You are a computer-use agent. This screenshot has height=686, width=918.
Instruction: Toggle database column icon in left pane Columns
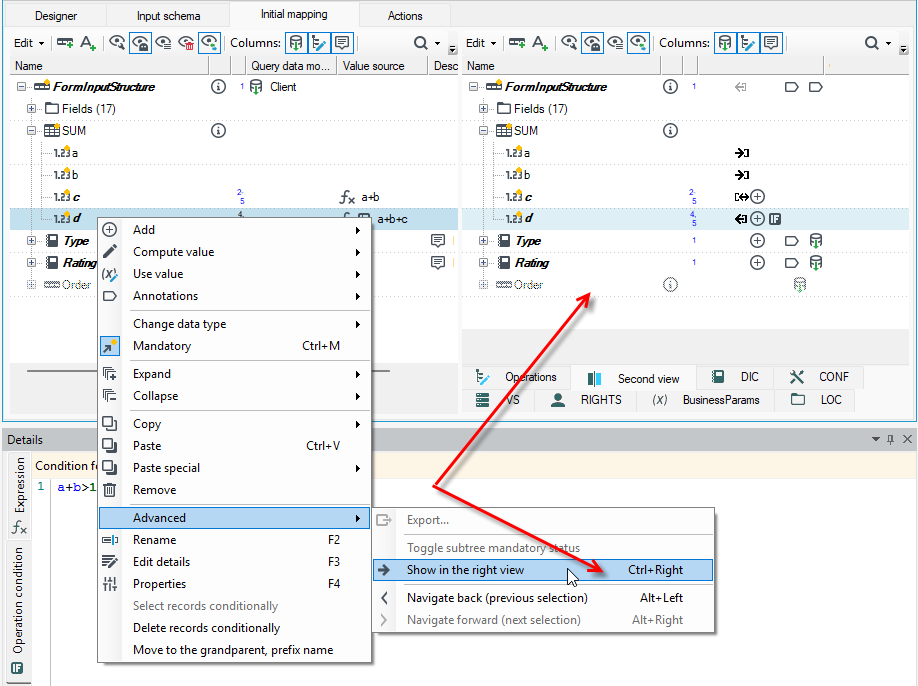click(x=296, y=43)
